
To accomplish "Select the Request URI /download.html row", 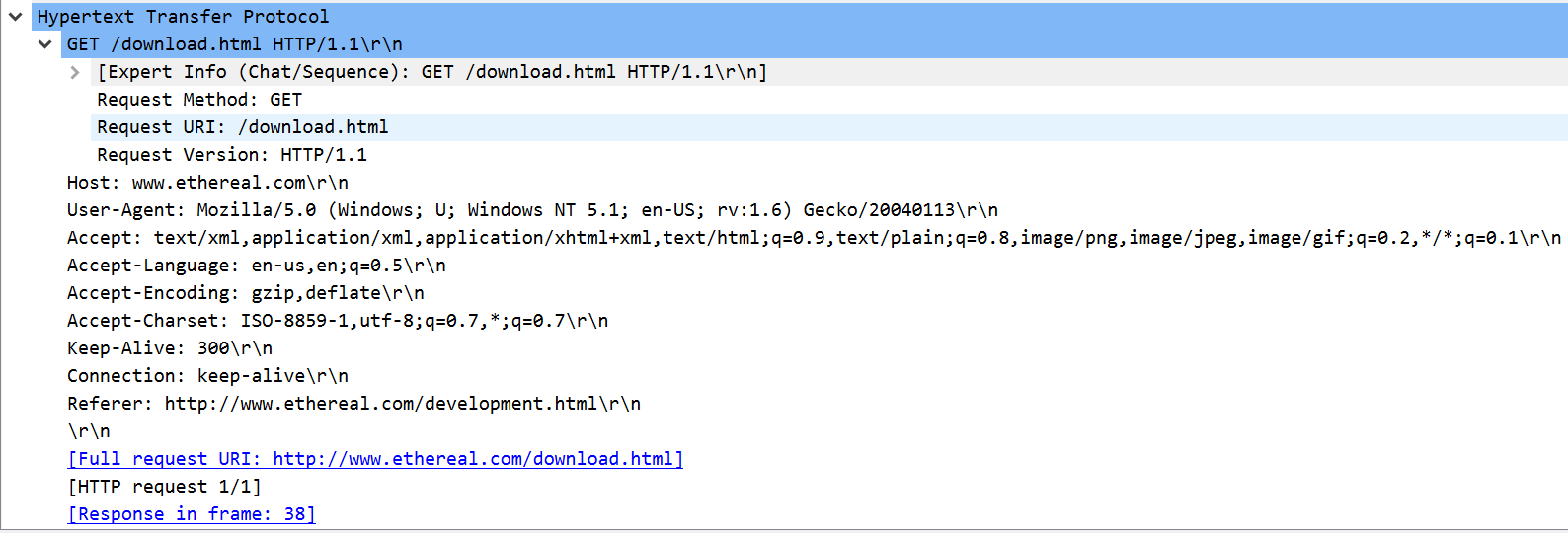I will tap(243, 127).
